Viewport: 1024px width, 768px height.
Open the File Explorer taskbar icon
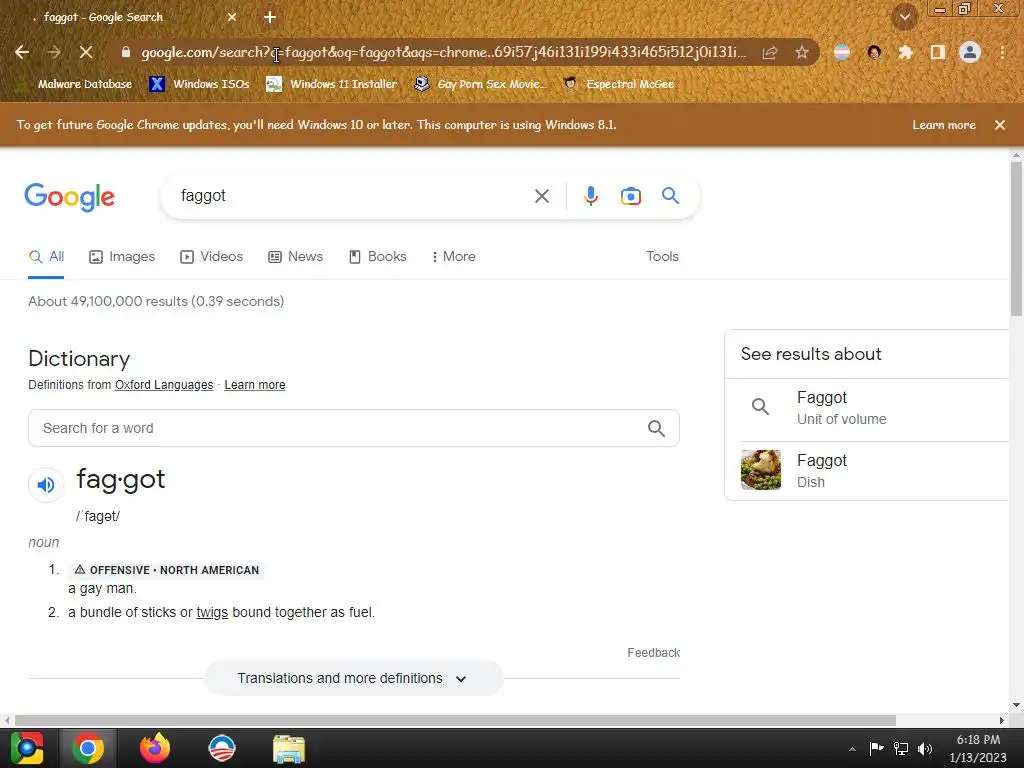(x=289, y=748)
